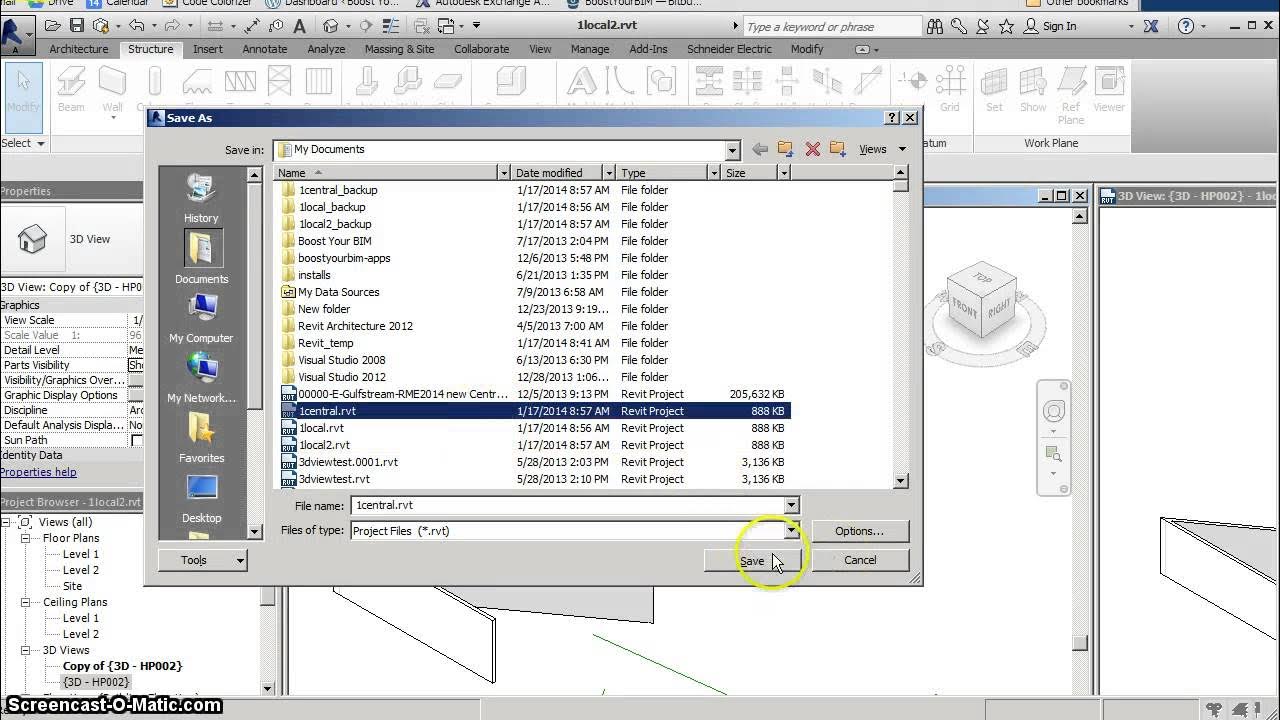Open Favorites in the places bar
The height and width of the screenshot is (720, 1280).
pos(201,438)
